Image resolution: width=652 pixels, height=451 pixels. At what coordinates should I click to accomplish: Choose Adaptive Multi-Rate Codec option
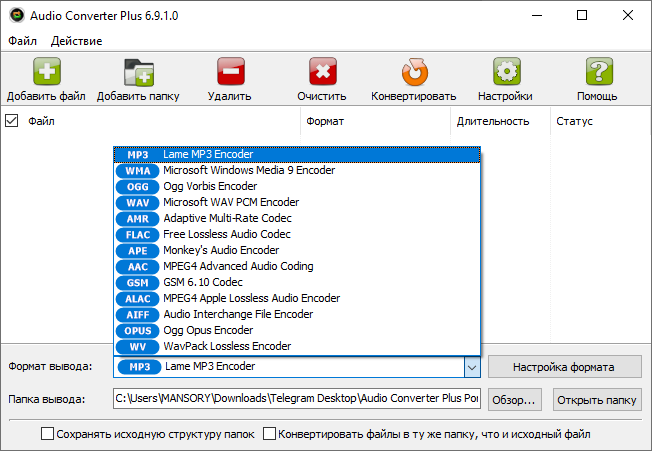(x=297, y=218)
